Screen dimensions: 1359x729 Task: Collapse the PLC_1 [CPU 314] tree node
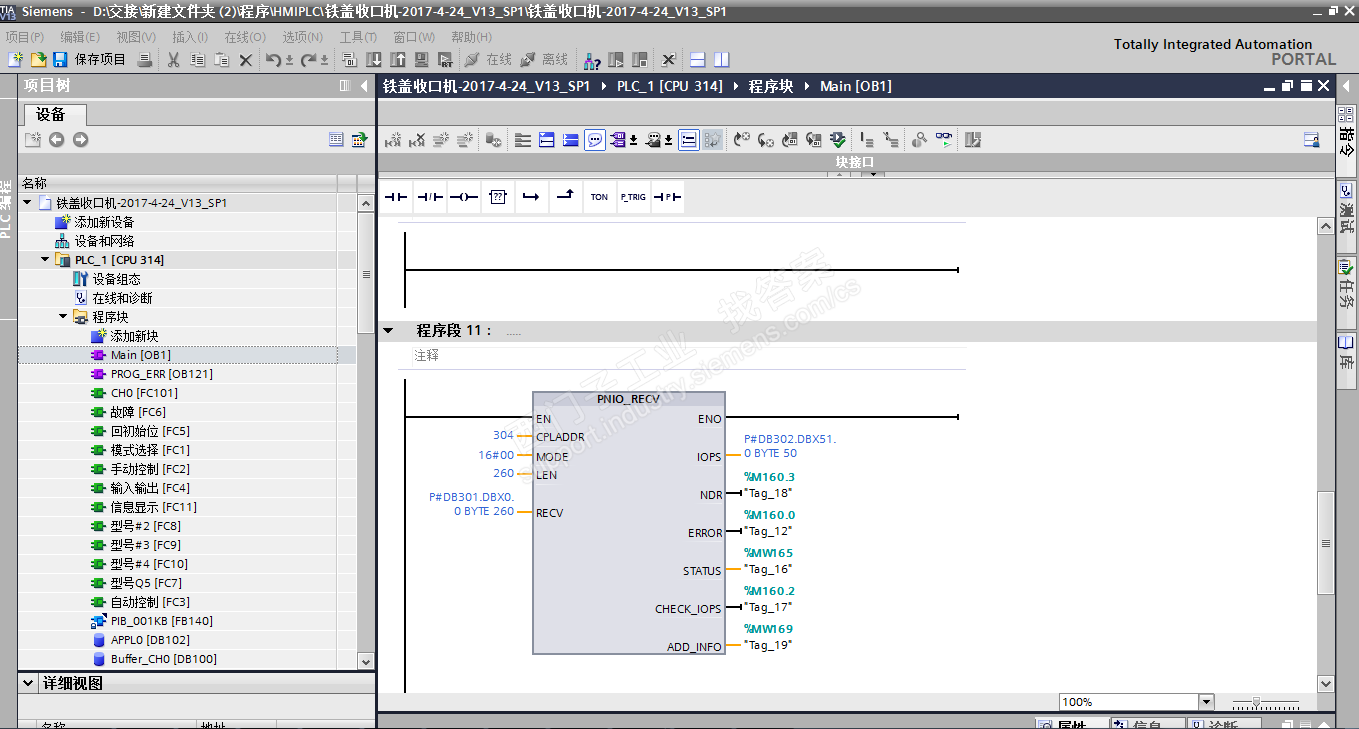tap(45, 260)
